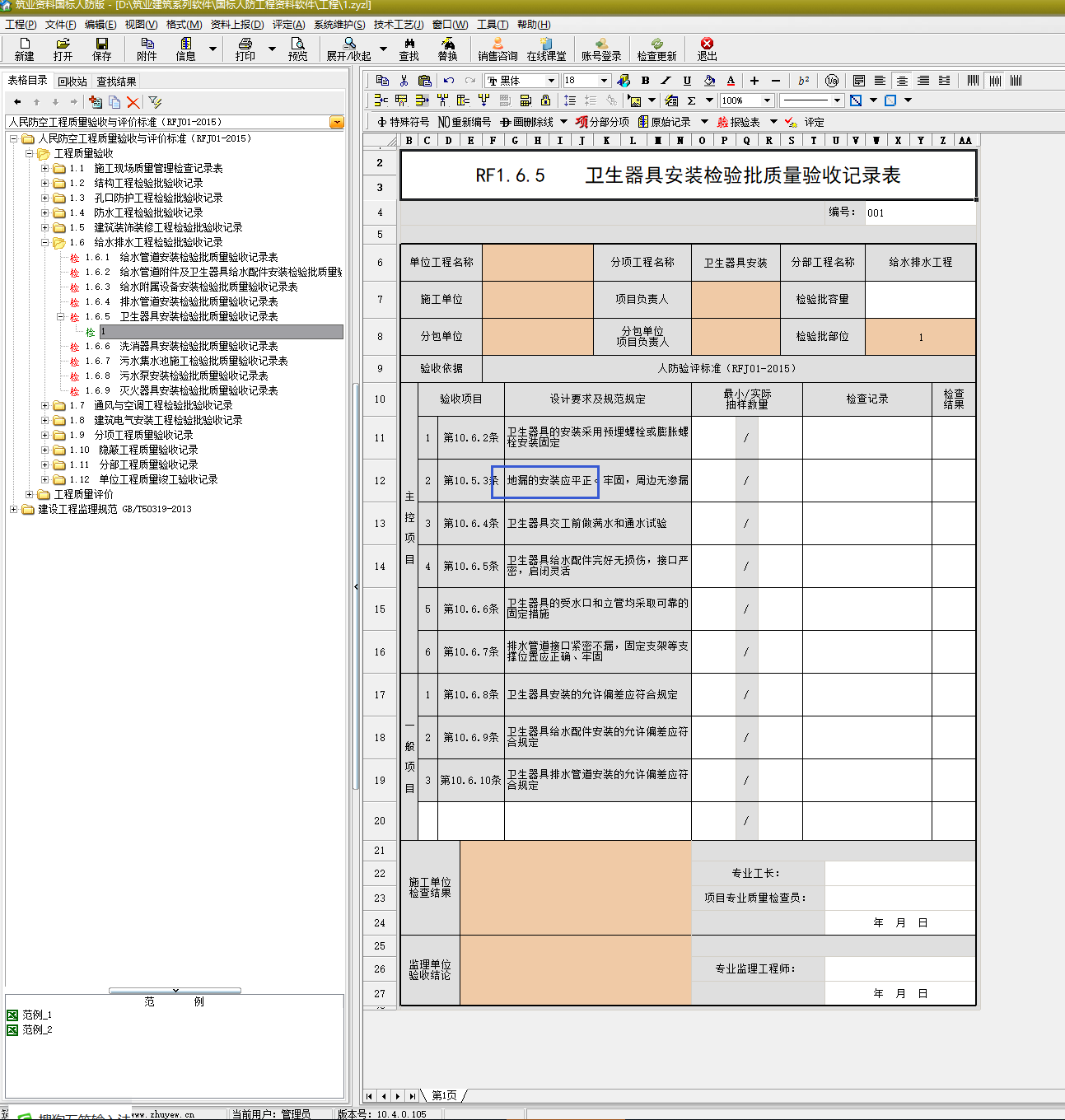Click the 打开 (Open) toolbar icon
This screenshot has height=1120, width=1065.
point(63,49)
